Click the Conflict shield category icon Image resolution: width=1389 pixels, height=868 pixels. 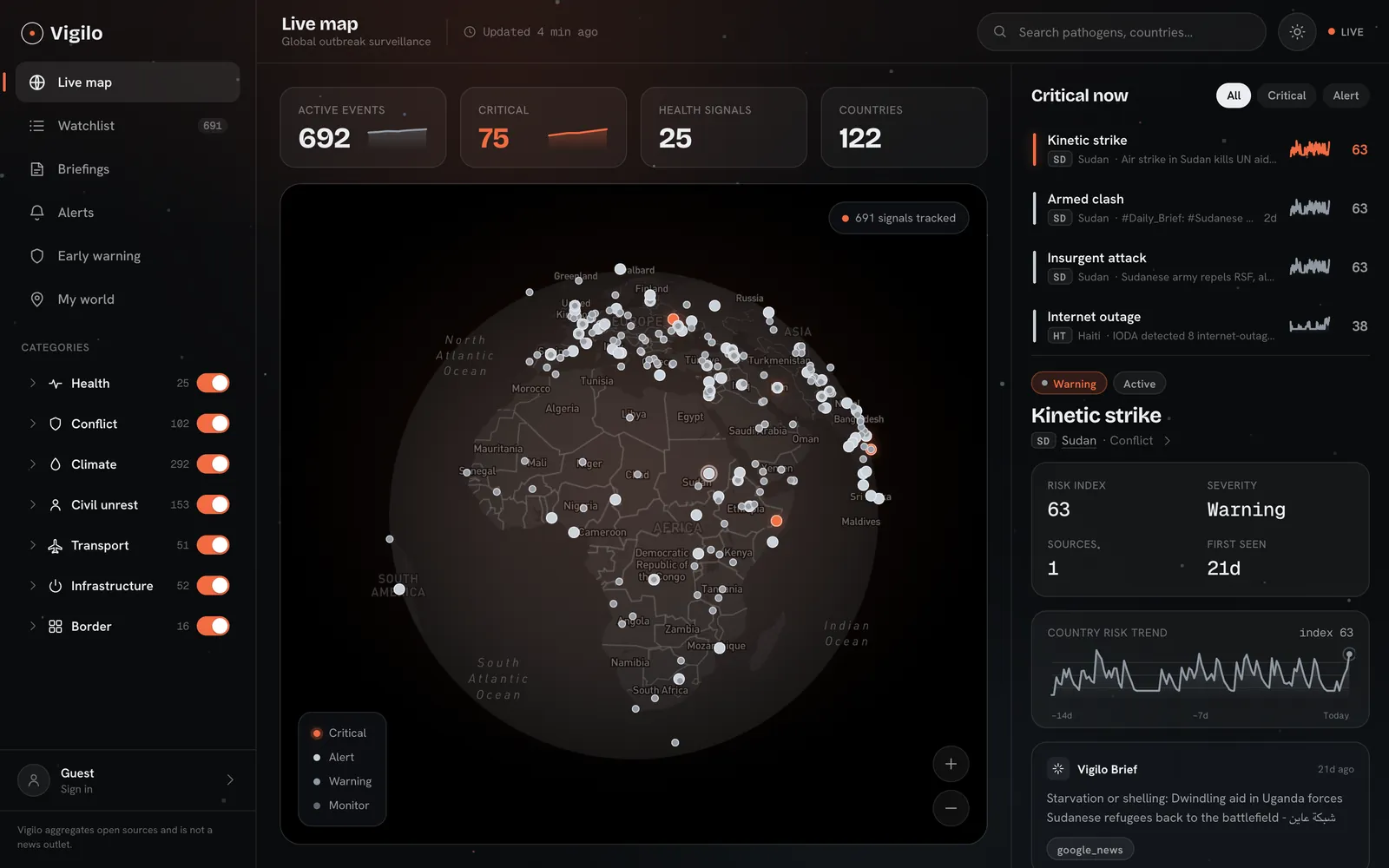point(56,424)
